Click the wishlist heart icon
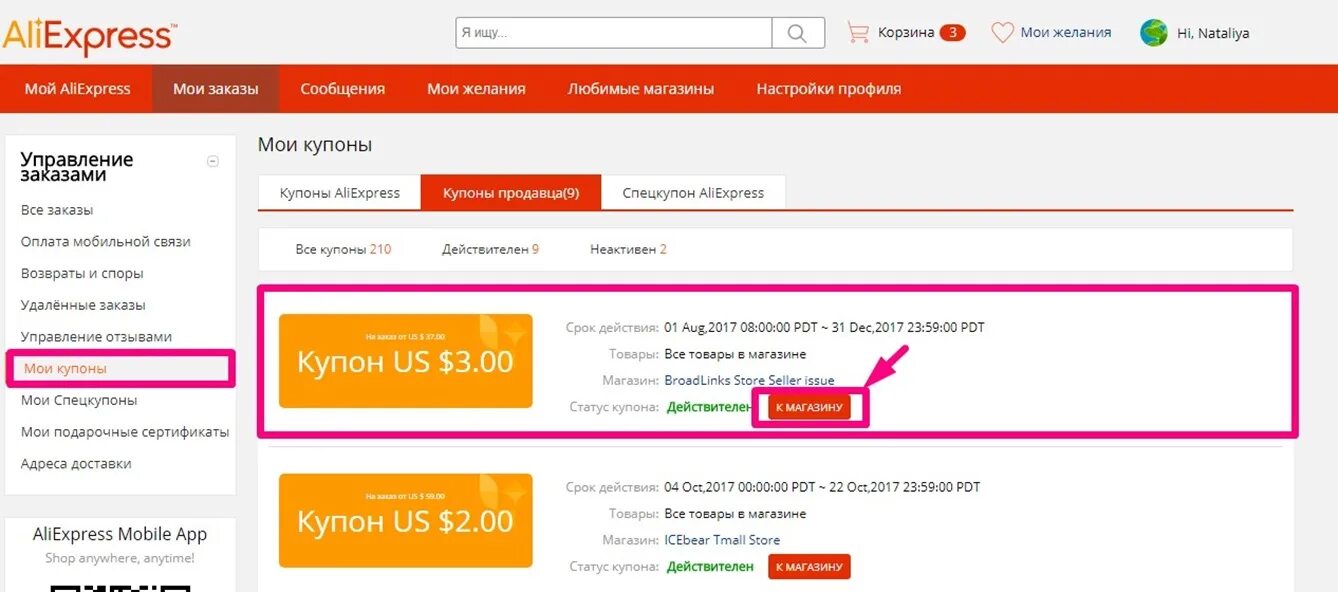Viewport: 1338px width, 592px height. pyautogui.click(x=1002, y=33)
